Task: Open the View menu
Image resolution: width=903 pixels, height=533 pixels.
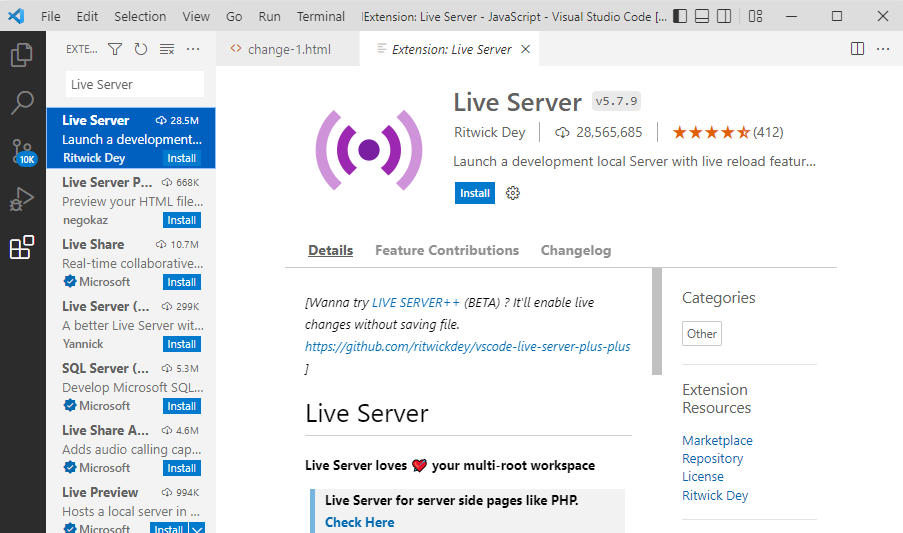Action: pyautogui.click(x=196, y=16)
